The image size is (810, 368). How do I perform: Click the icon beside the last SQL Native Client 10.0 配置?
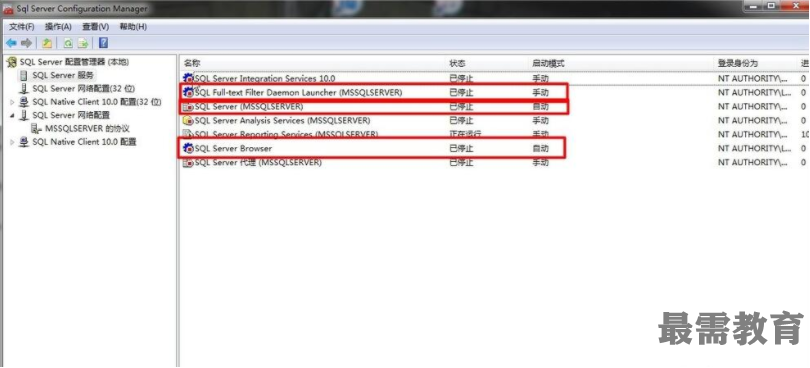click(24, 142)
